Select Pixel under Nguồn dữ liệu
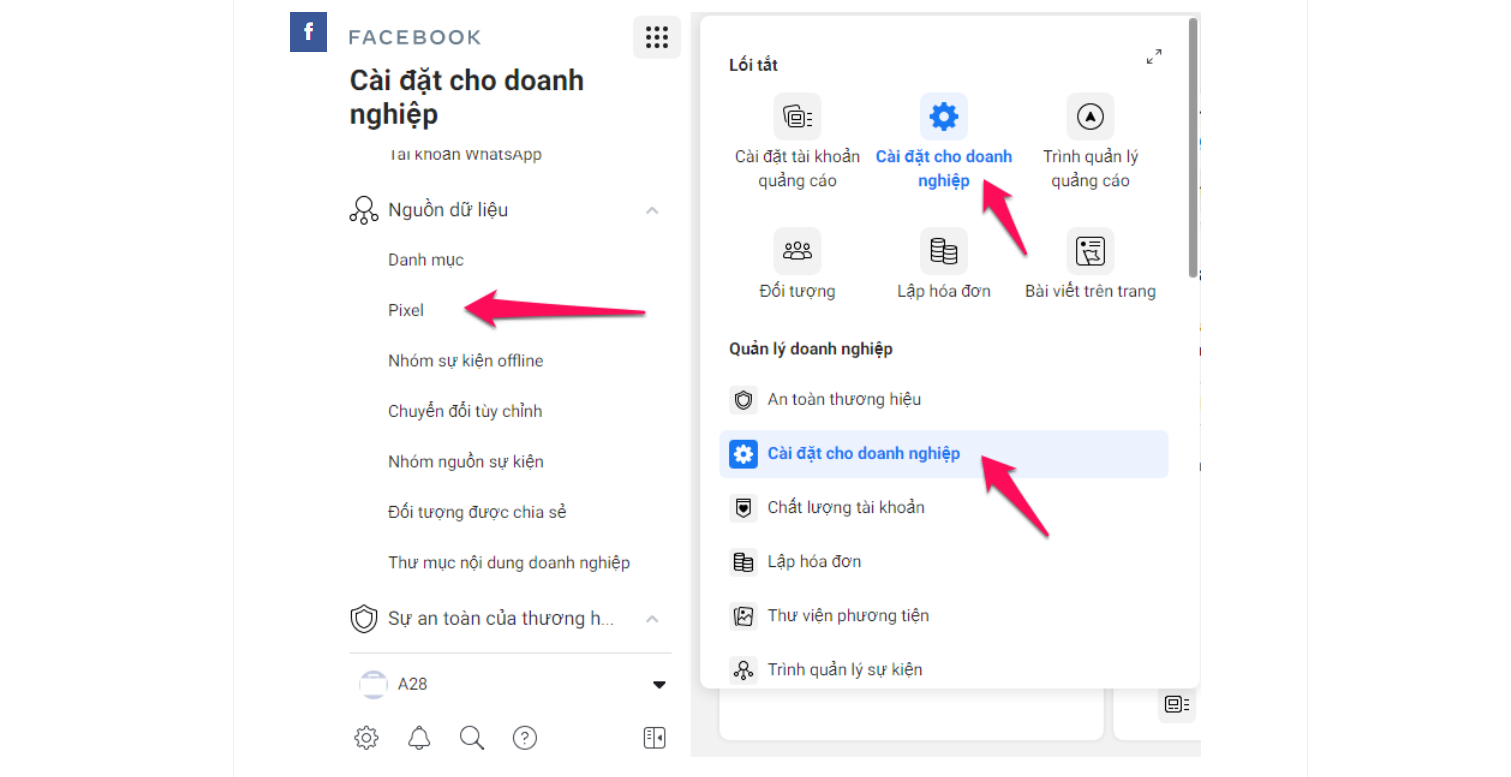The height and width of the screenshot is (777, 1511). click(406, 311)
